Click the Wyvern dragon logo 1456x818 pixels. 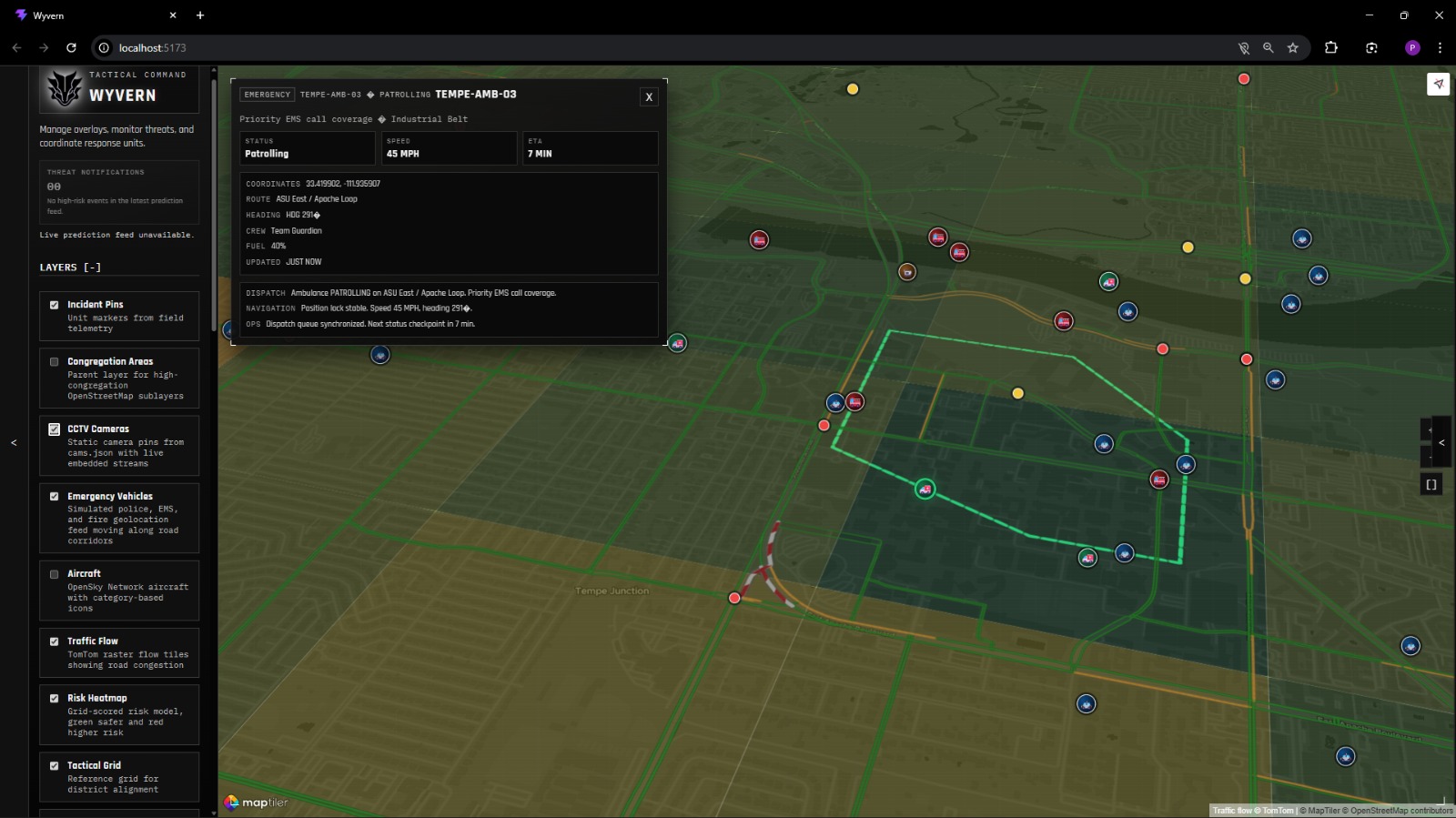(x=65, y=88)
